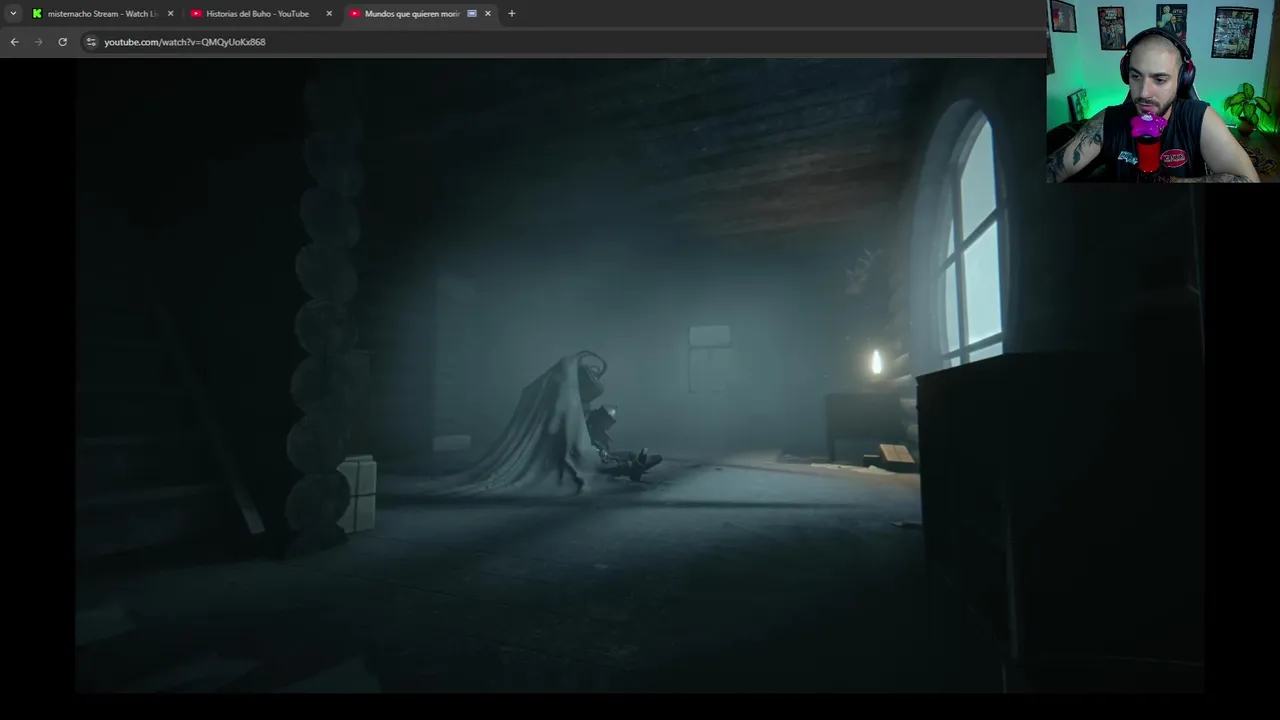Switch to Historias del Buho YouTube tab
The image size is (1280, 720).
pyautogui.click(x=262, y=13)
